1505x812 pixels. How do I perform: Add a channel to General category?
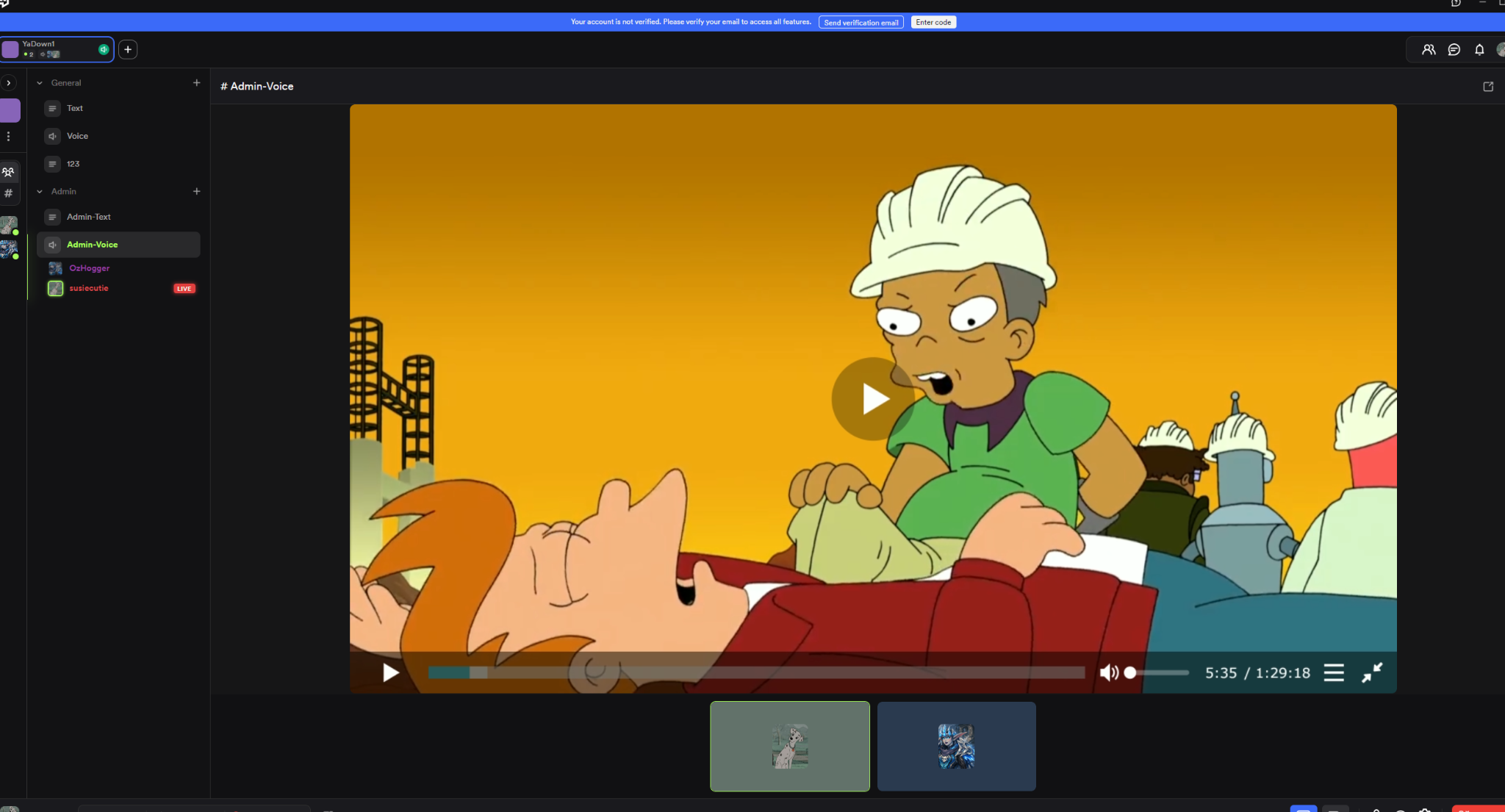(x=196, y=83)
